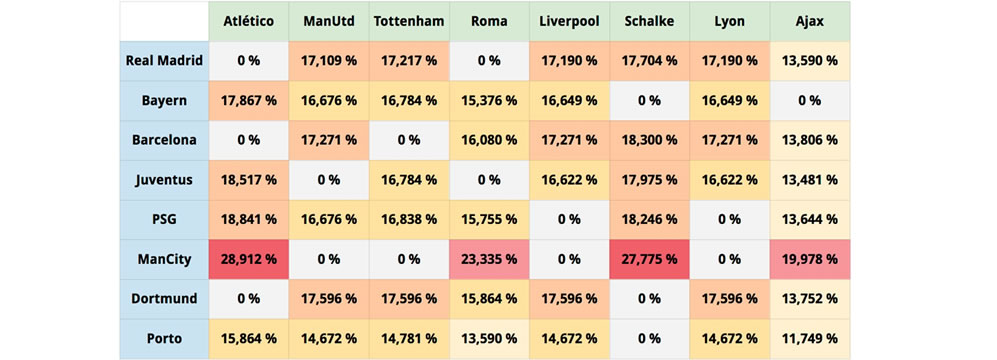
Task: Select the PSG vs Atlético 18,841 % cell
Action: coord(249,220)
